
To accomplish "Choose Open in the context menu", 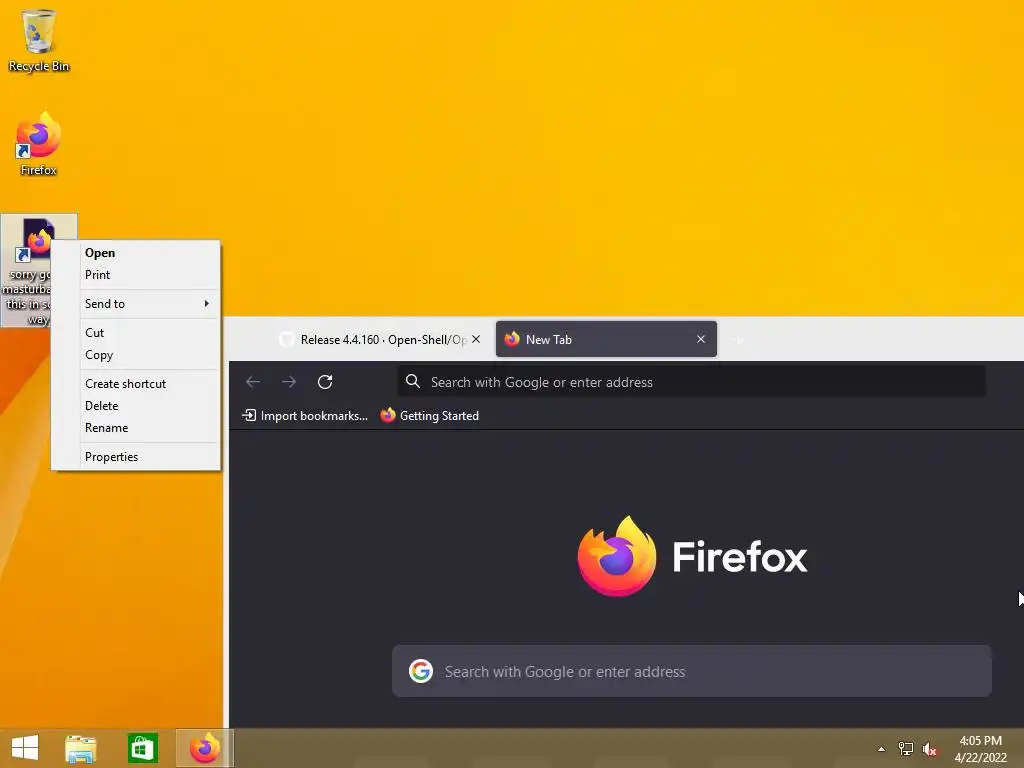I will pyautogui.click(x=136, y=253).
